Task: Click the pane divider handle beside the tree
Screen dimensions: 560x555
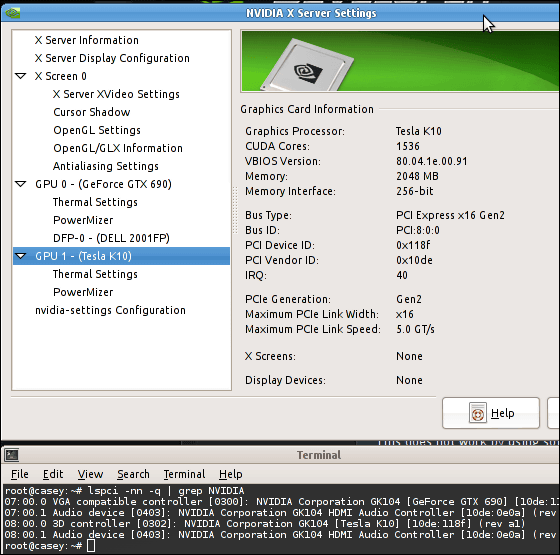Action: click(x=235, y=210)
